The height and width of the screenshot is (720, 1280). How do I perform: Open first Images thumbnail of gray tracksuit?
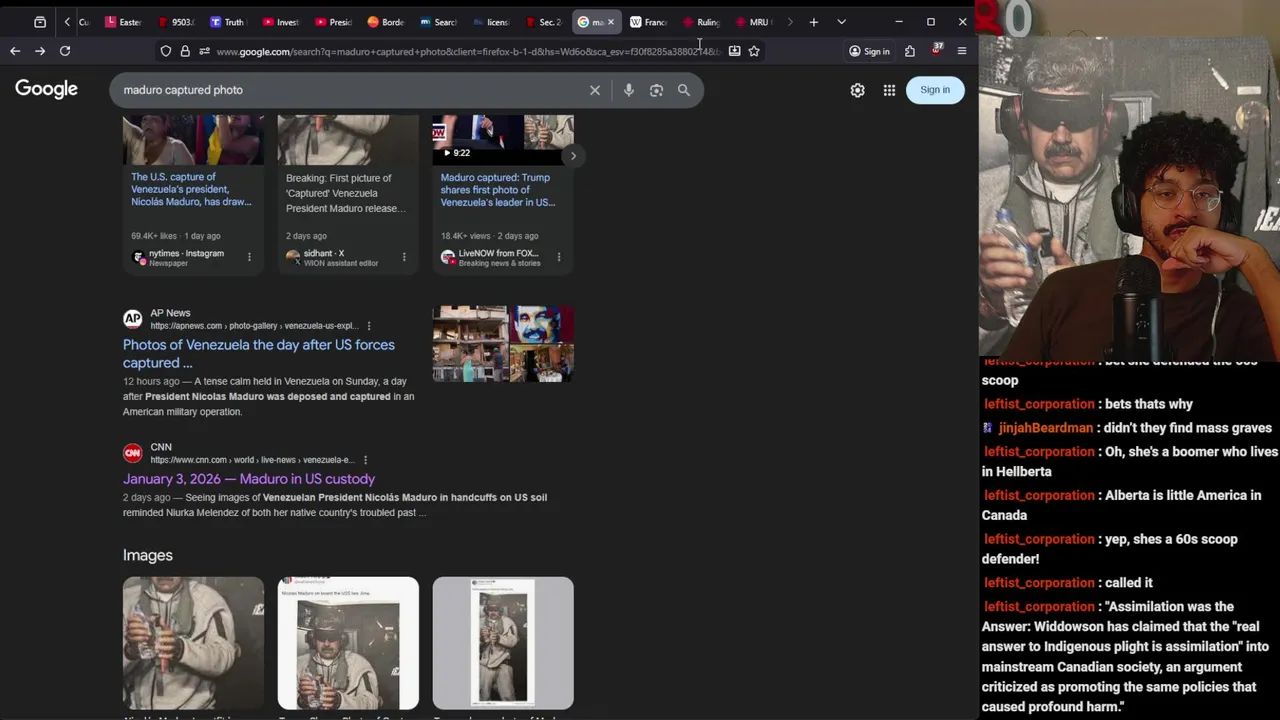click(193, 643)
